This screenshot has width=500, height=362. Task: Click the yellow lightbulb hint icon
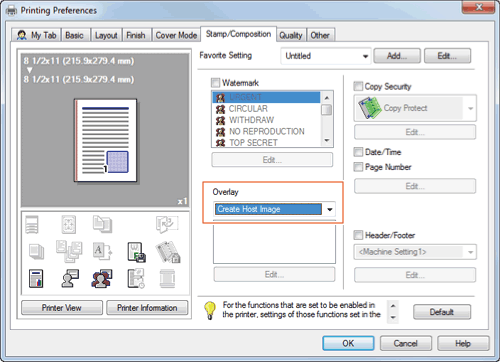coord(210,310)
